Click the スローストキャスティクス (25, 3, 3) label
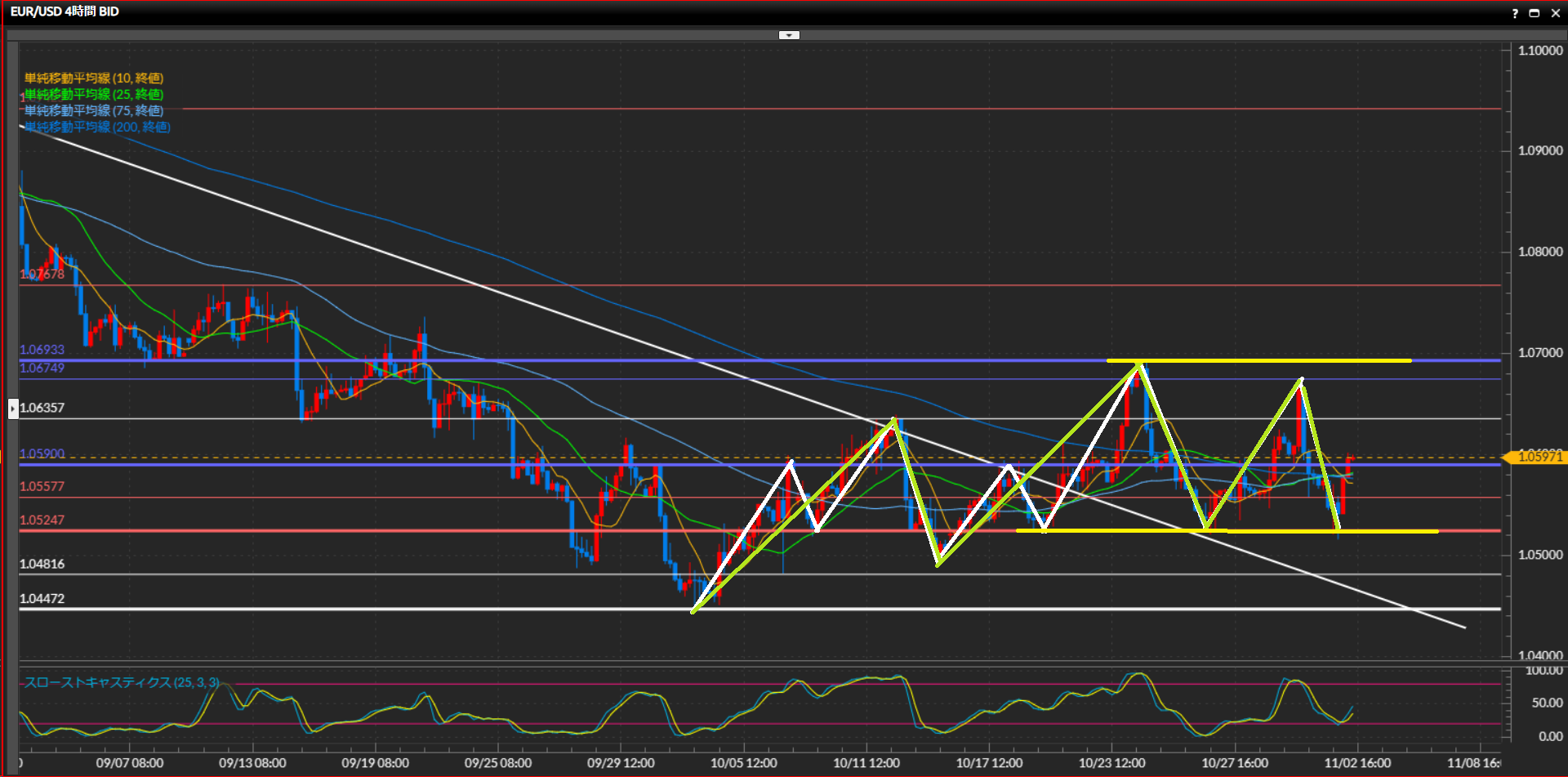The image size is (1568, 777). point(122,682)
